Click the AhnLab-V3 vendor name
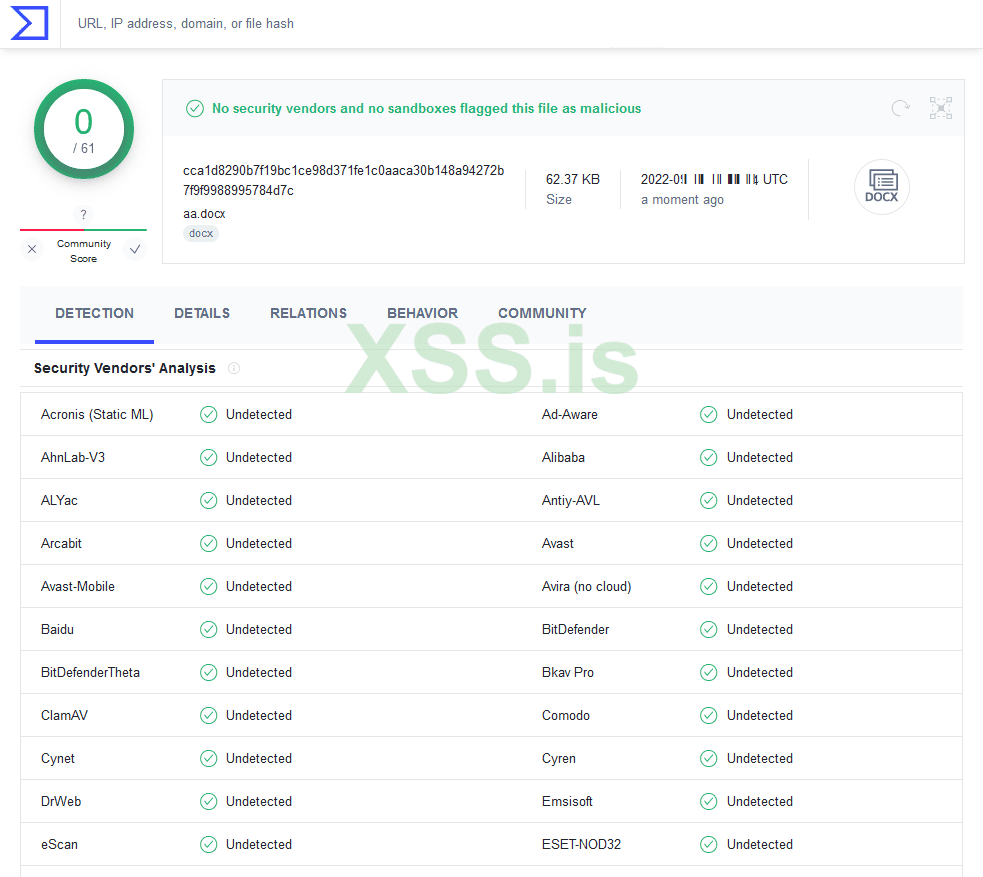The height and width of the screenshot is (877, 983). coord(73,458)
